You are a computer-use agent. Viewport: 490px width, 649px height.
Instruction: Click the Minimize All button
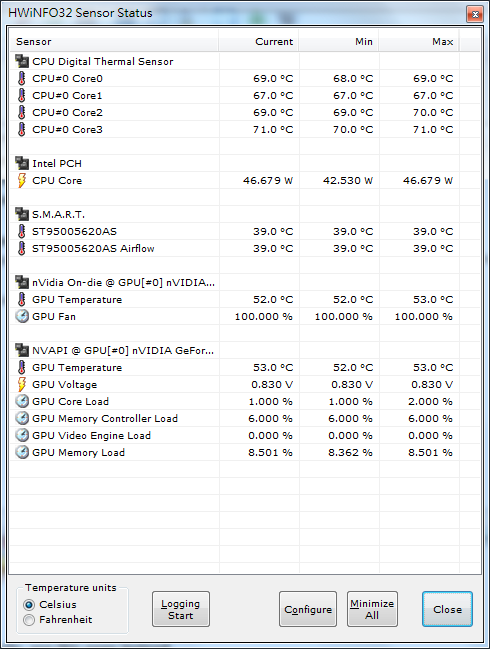click(372, 609)
